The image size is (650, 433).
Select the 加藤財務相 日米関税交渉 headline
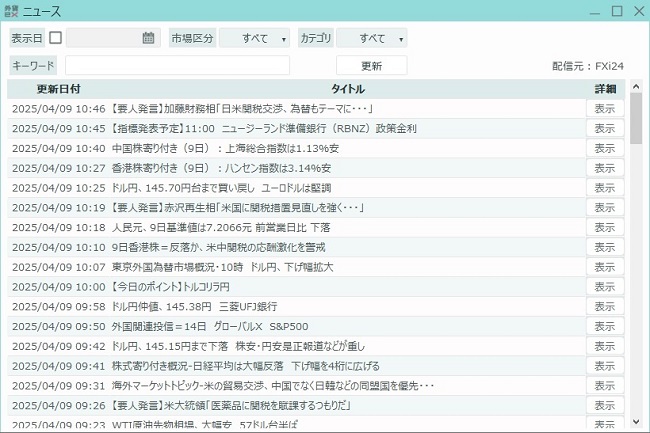pos(243,109)
